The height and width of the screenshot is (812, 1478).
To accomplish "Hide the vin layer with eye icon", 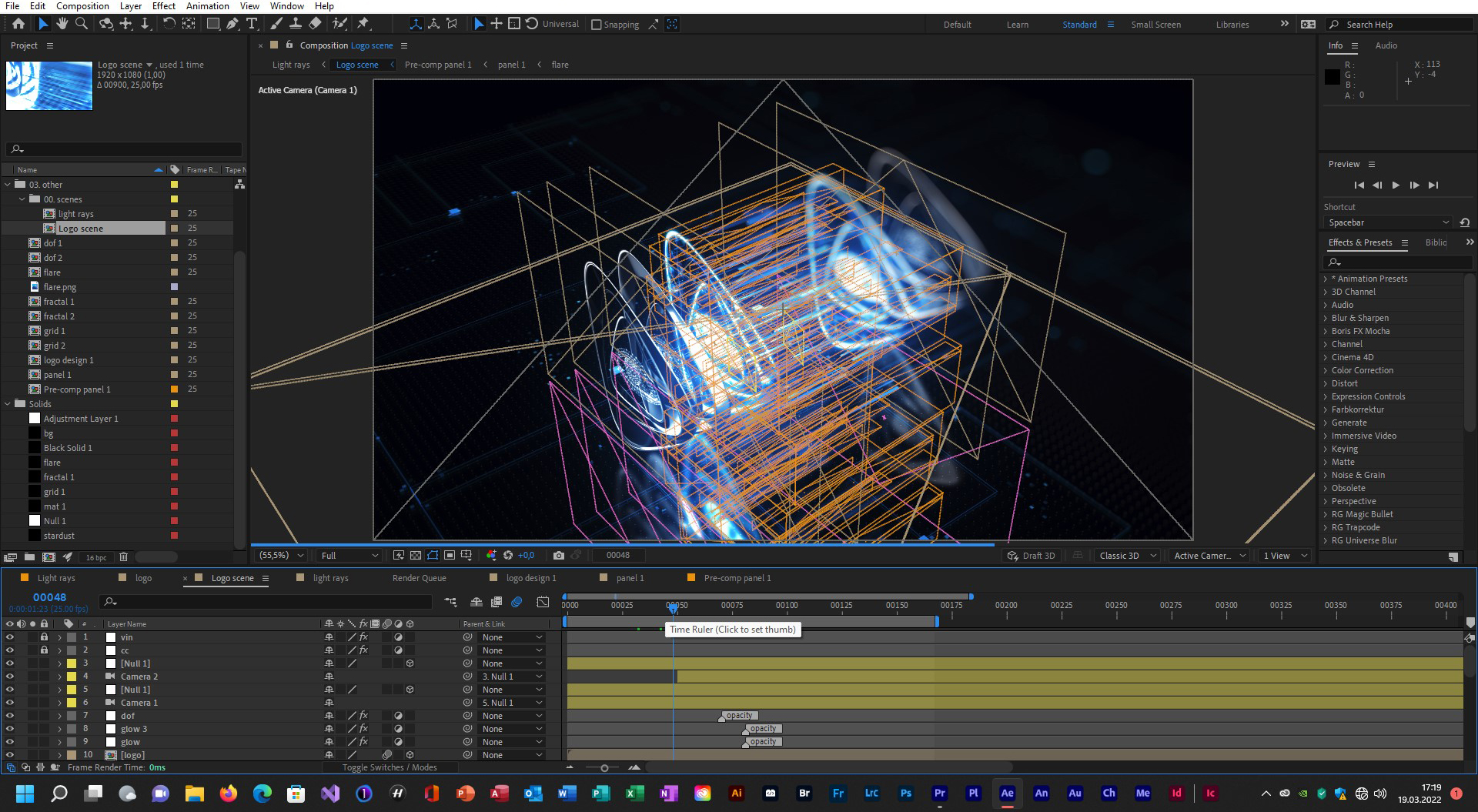I will [10, 637].
